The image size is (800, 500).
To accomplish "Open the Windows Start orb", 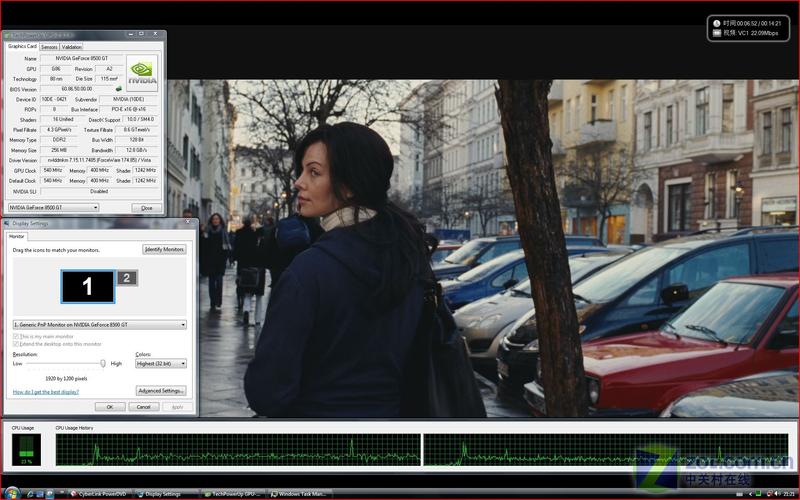I will (x=11, y=493).
